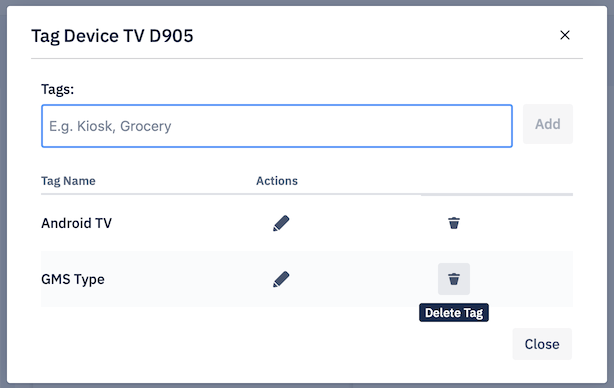Click the Close button at the bottom
Image resolution: width=614 pixels, height=388 pixels.
(542, 344)
